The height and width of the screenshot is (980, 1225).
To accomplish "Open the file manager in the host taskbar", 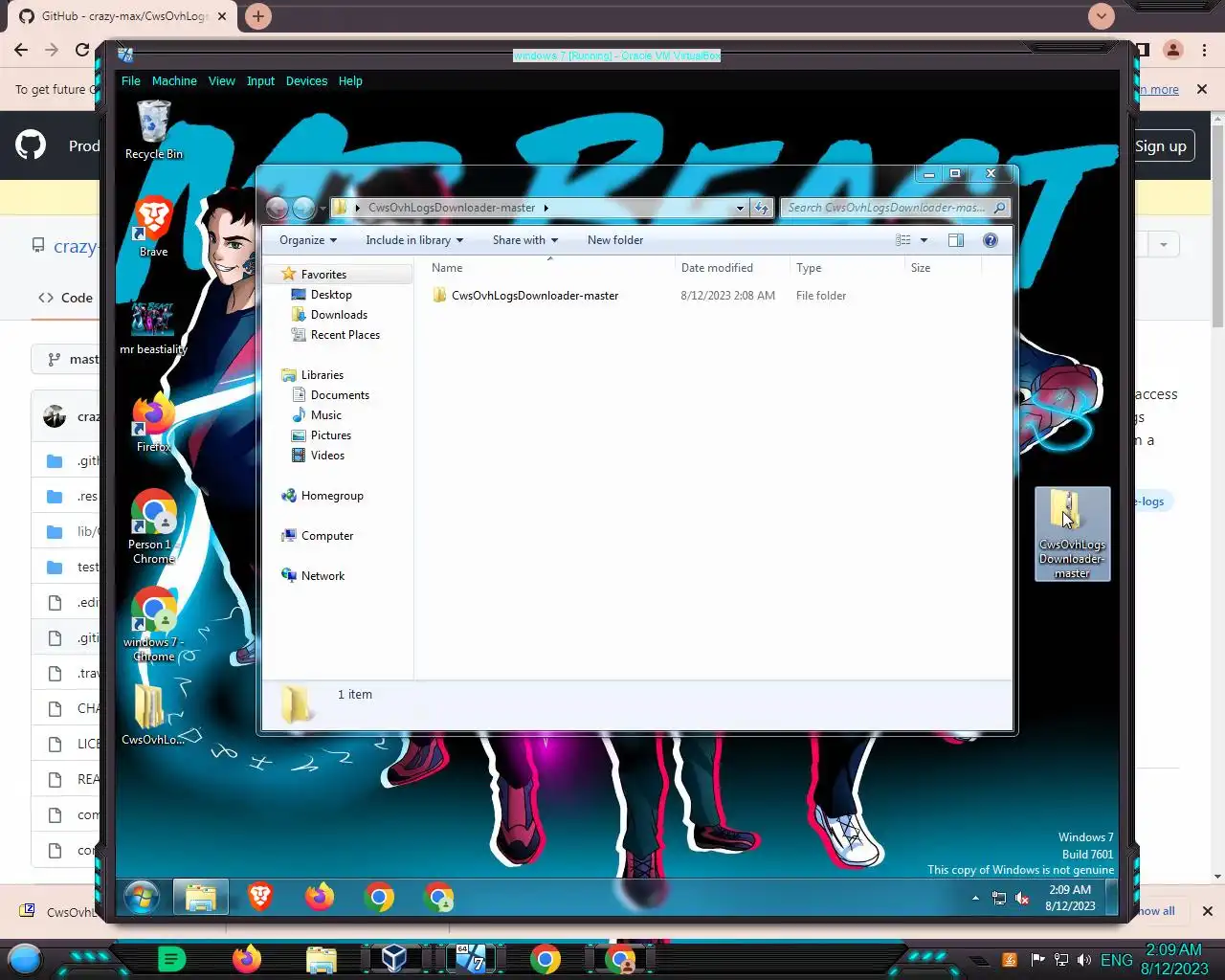I will coord(322,959).
